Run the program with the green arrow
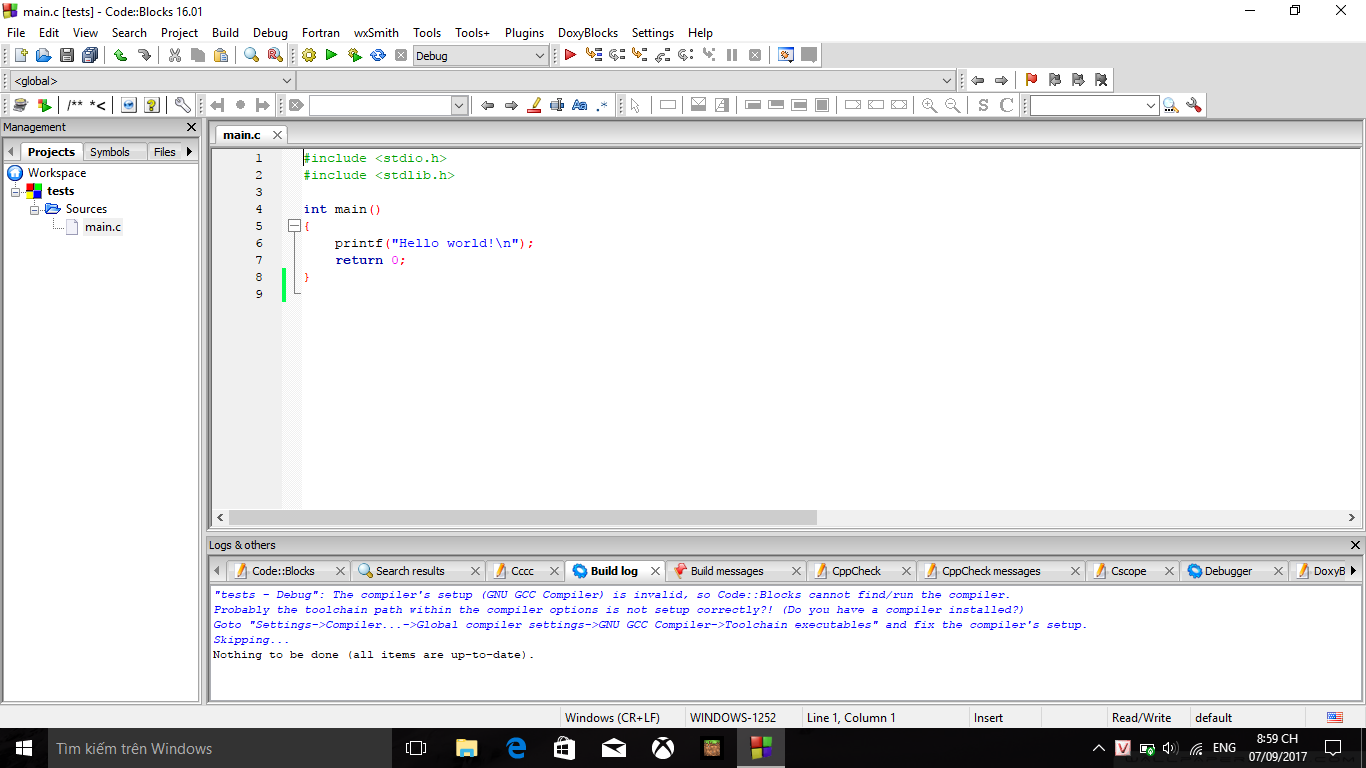The image size is (1366, 768). pyautogui.click(x=331, y=56)
